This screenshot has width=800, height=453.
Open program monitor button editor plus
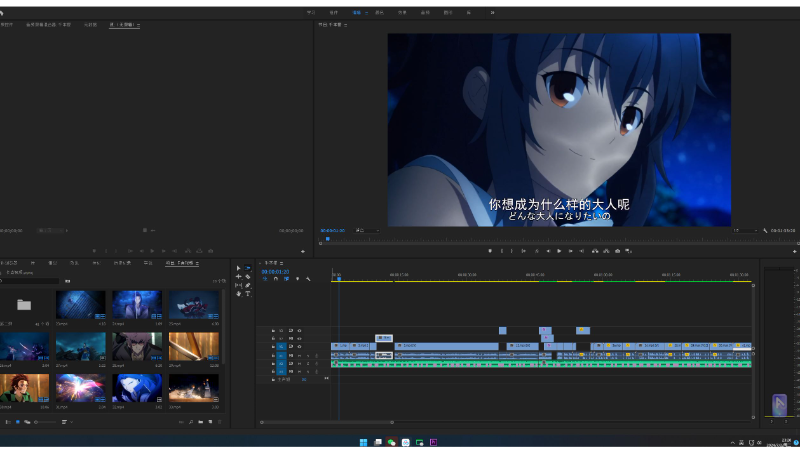(794, 251)
